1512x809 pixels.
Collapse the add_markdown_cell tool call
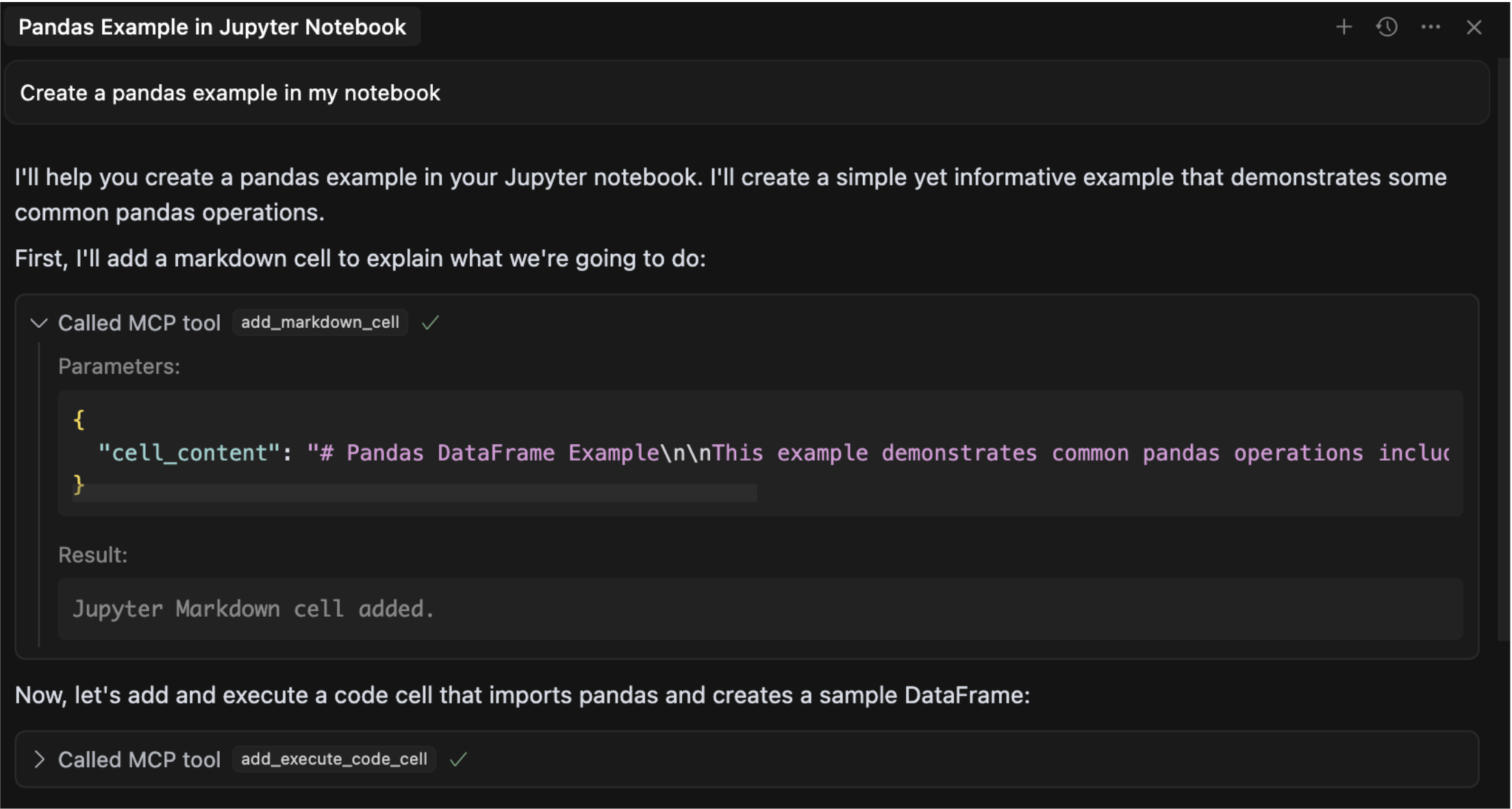tap(39, 322)
